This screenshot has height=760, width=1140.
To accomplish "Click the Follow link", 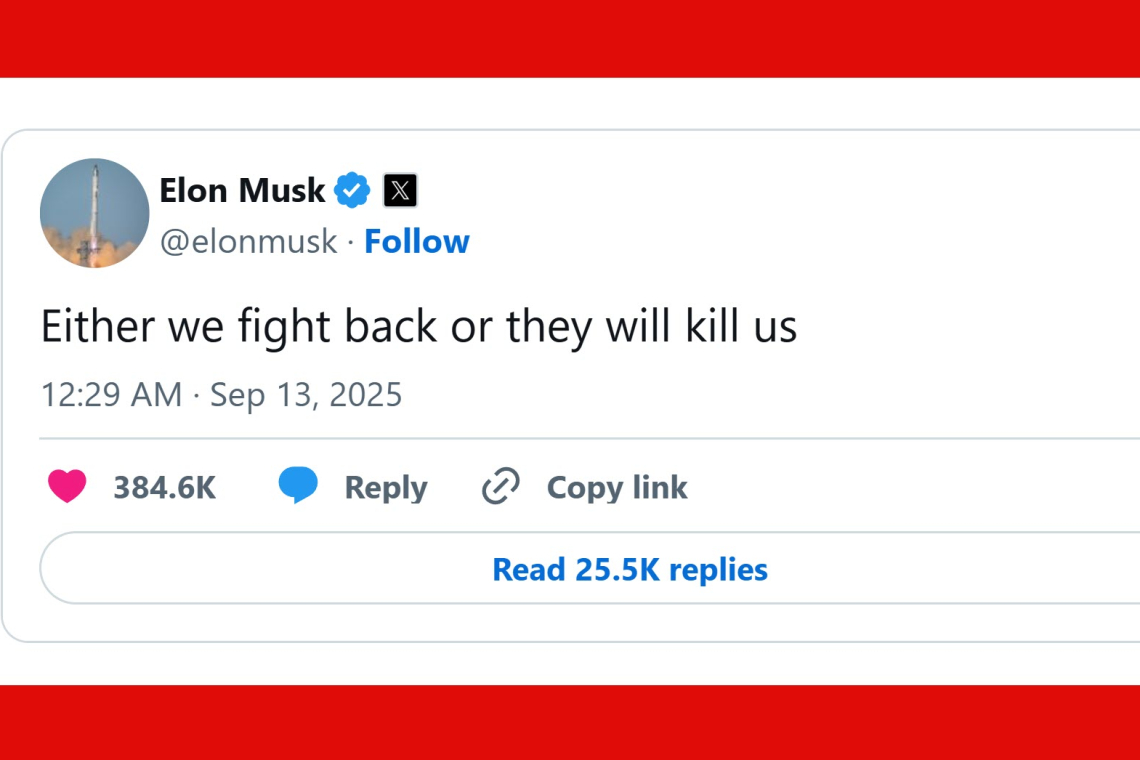I will pos(417,241).
